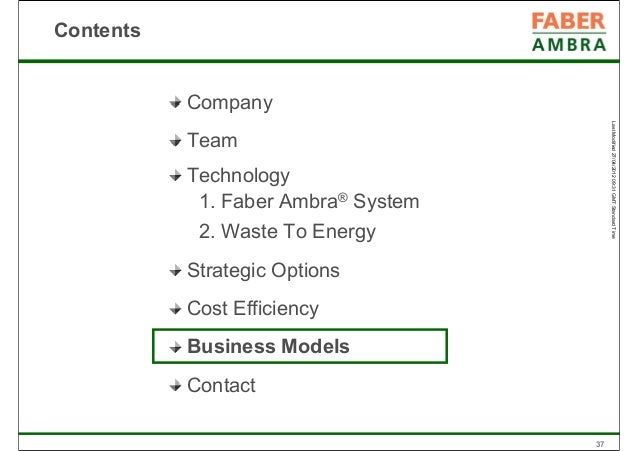Click the vertical Last Modified timestamp text
The image size is (638, 451).
[614, 180]
